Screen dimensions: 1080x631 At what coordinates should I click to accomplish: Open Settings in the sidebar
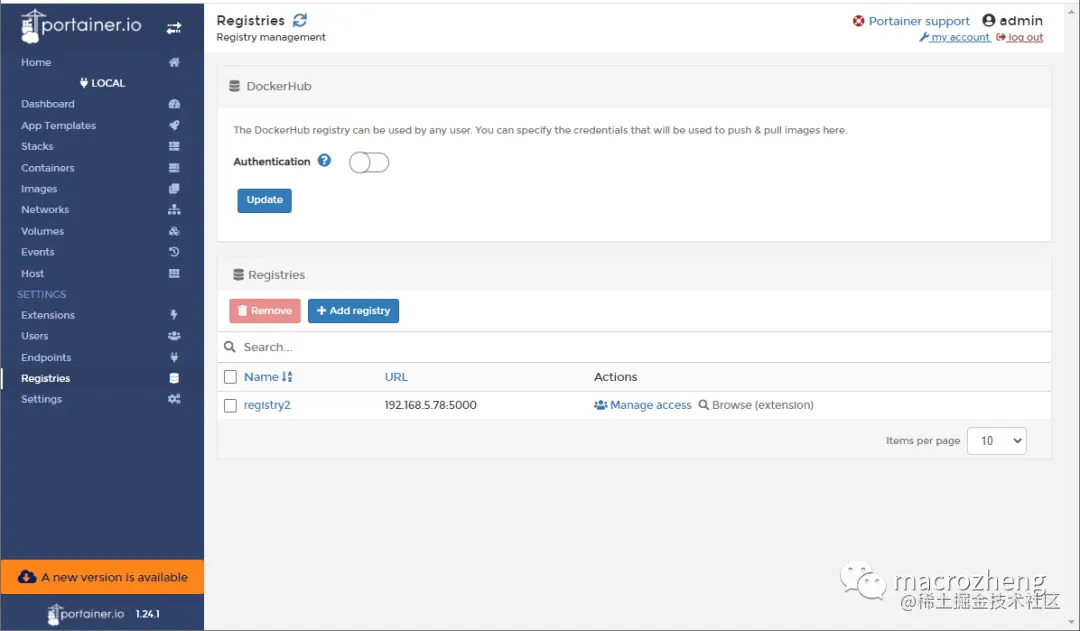point(41,399)
